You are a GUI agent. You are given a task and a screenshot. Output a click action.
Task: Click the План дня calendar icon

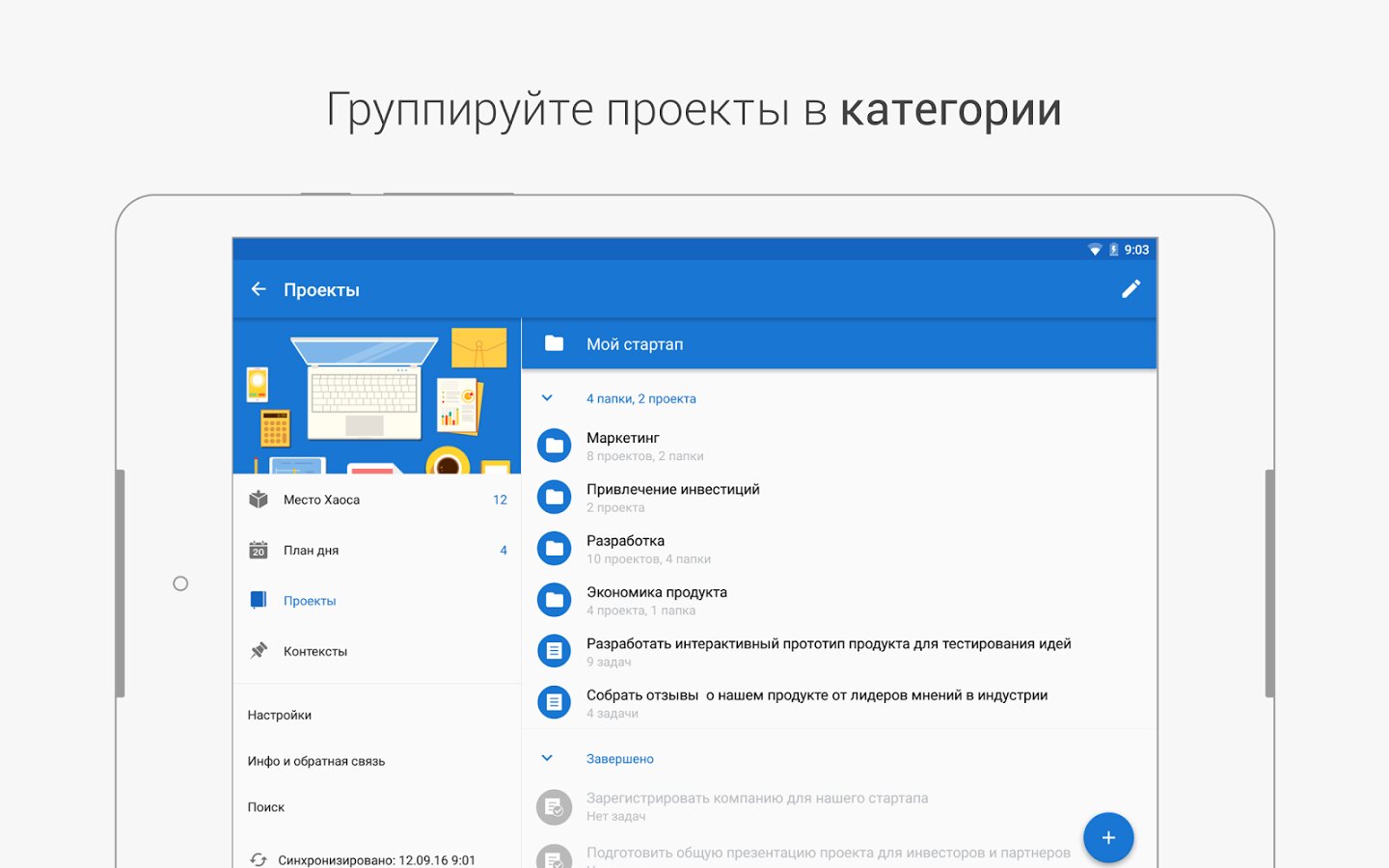pyautogui.click(x=259, y=550)
